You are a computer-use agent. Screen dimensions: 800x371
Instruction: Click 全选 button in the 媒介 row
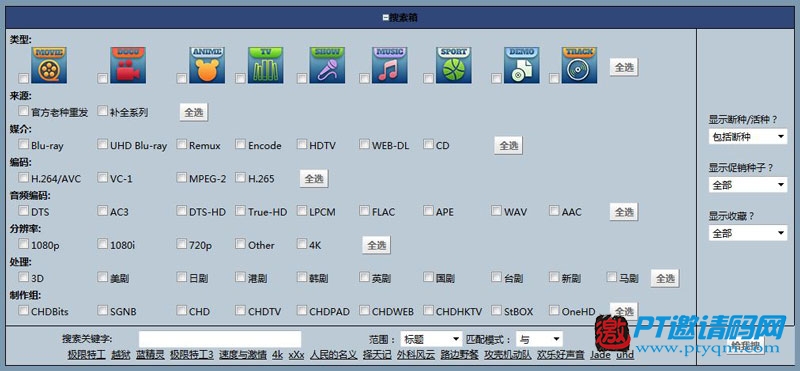pos(509,146)
